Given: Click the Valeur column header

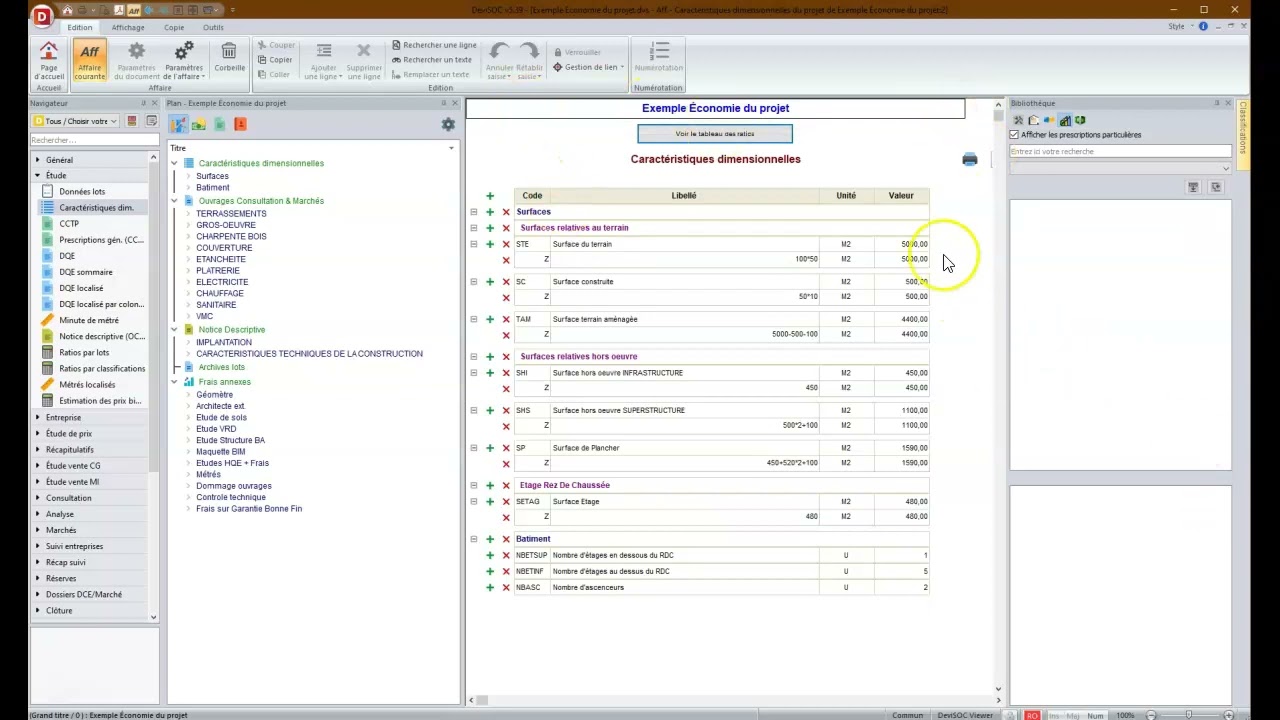Looking at the screenshot, I should click(x=901, y=196).
